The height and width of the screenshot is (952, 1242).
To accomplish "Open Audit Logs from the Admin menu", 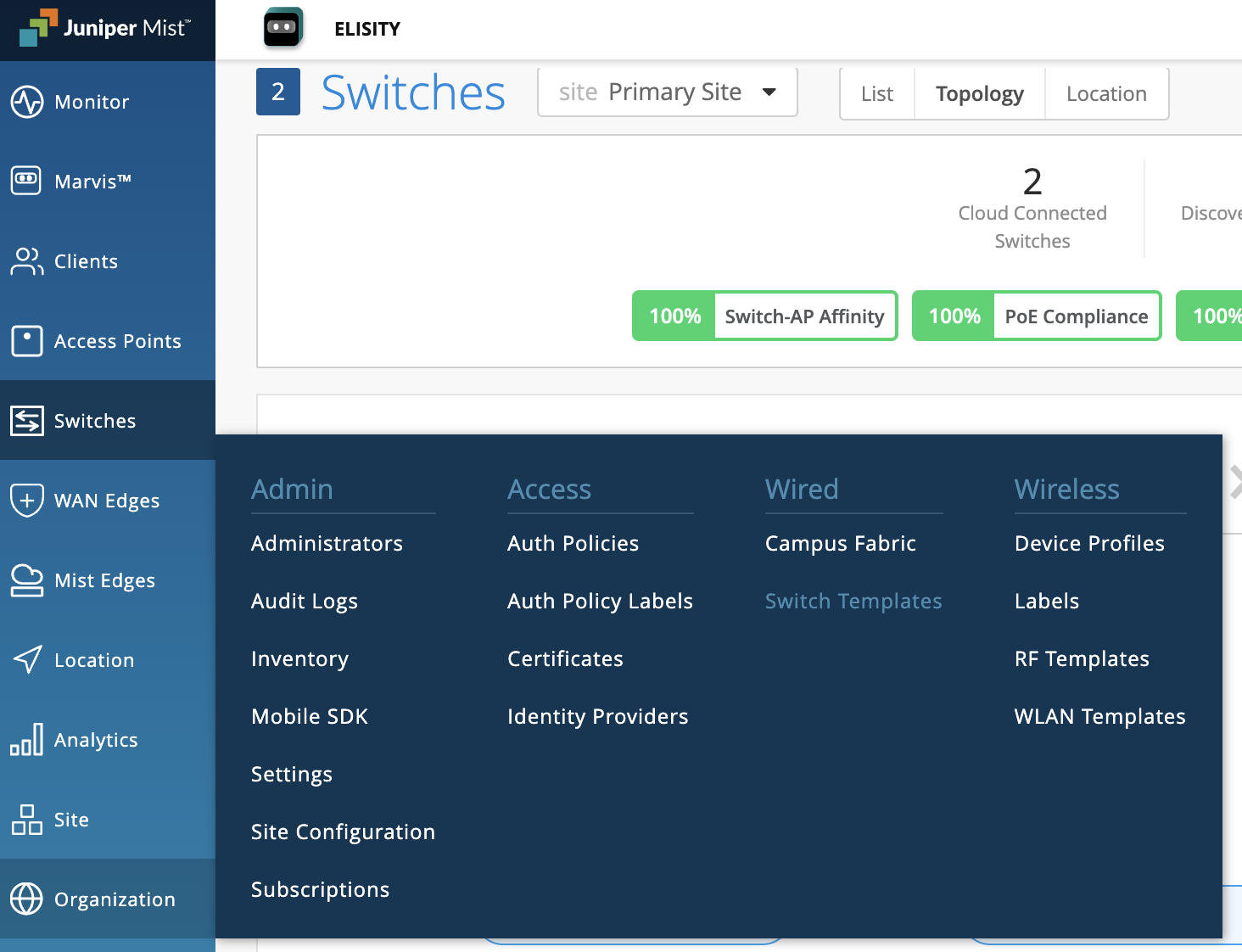I will (305, 602).
